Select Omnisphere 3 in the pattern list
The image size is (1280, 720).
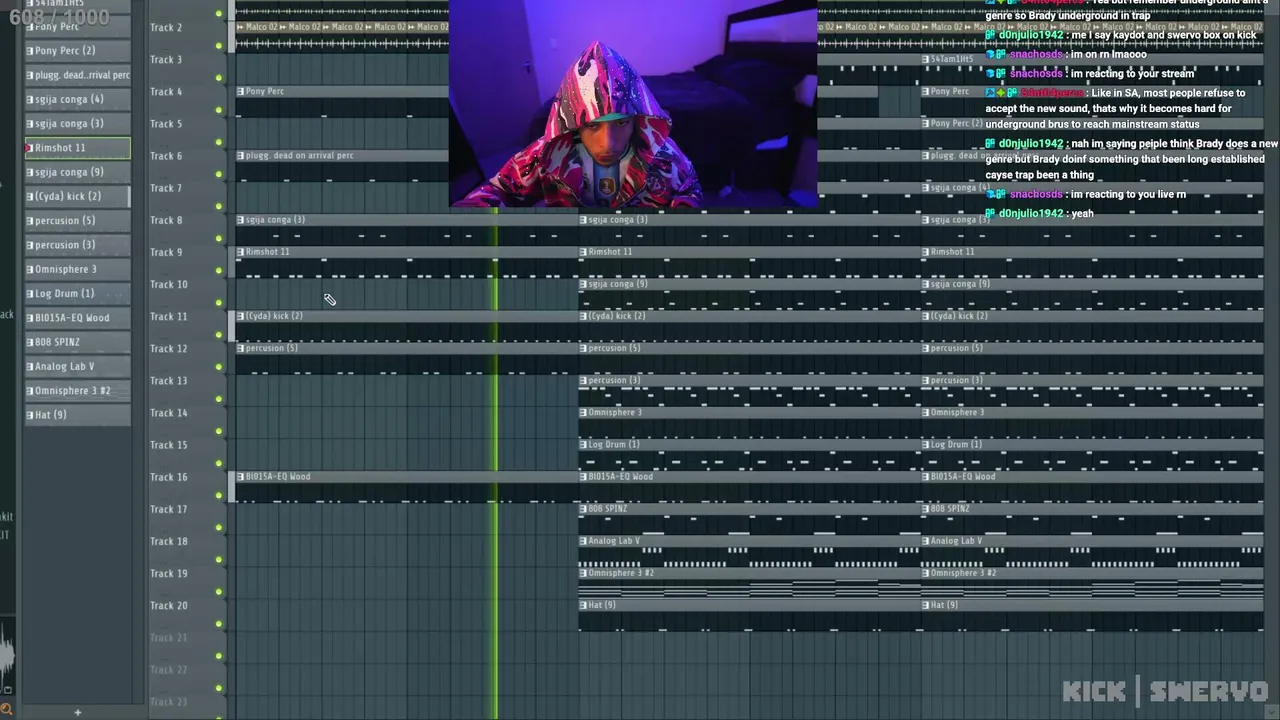(78, 269)
